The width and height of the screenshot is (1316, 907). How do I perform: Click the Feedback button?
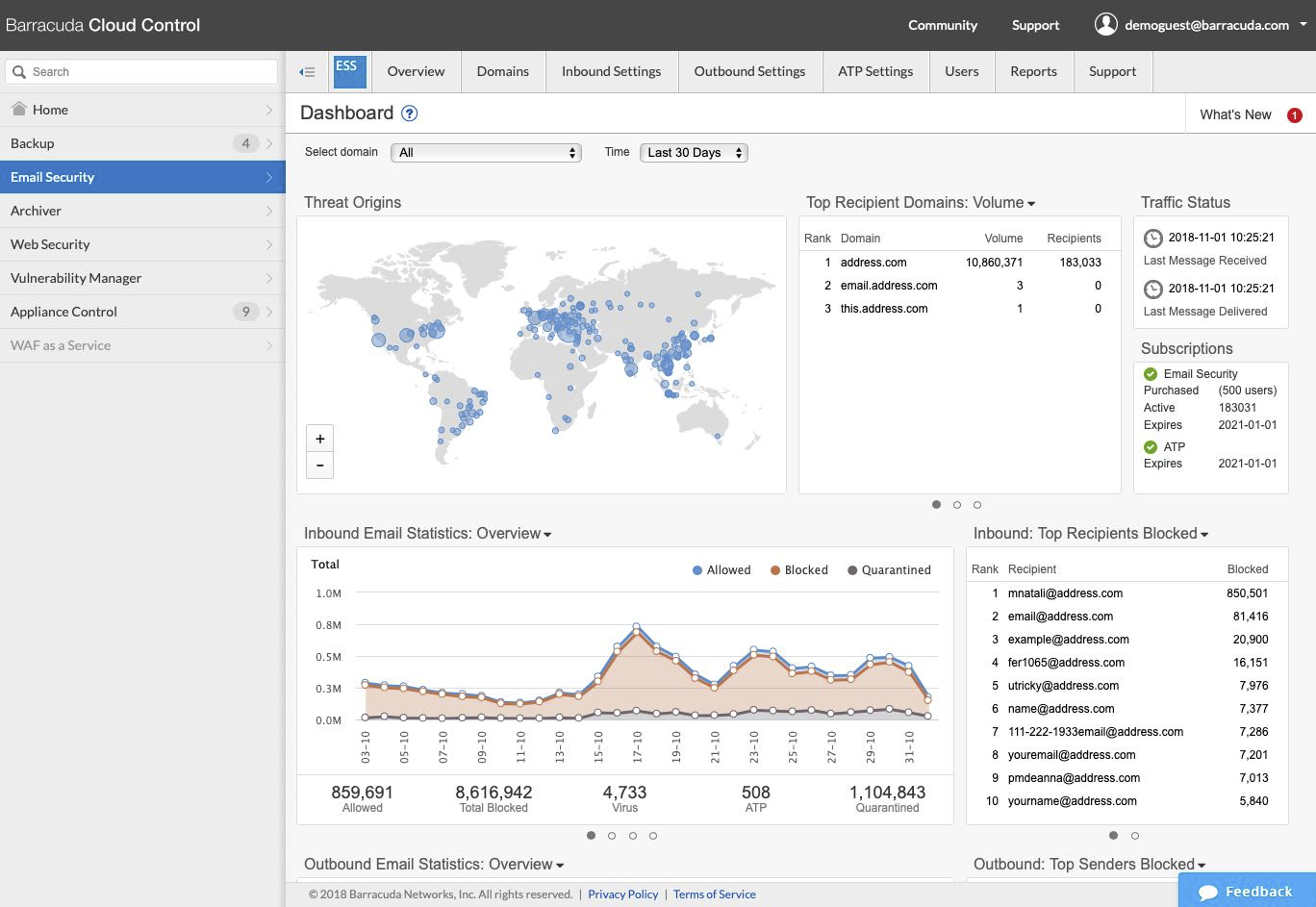[x=1247, y=891]
